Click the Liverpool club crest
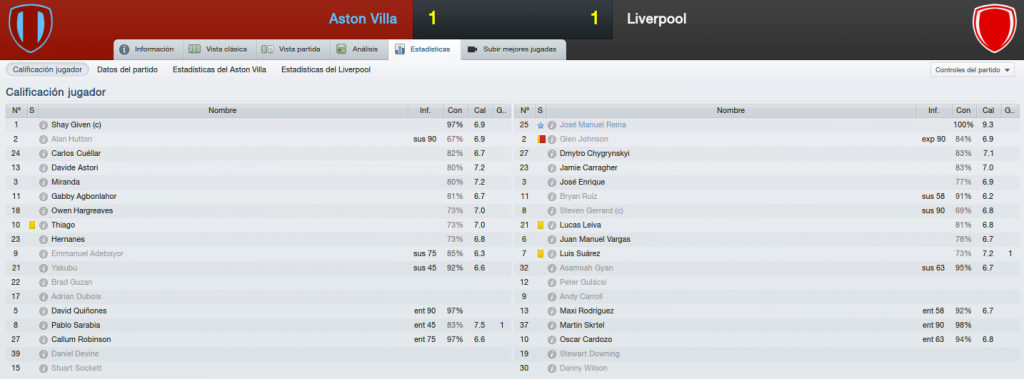The width and height of the screenshot is (1024, 379). (x=993, y=28)
